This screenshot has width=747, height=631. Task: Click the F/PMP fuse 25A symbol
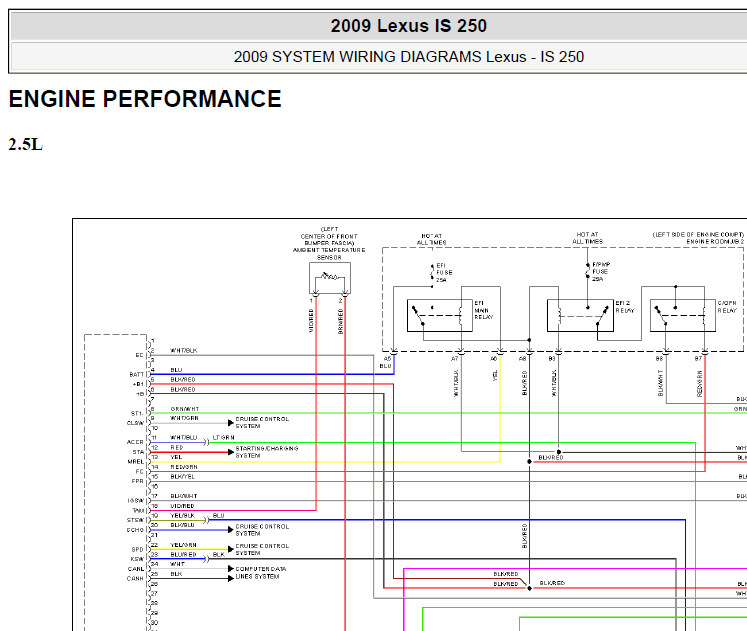587,271
